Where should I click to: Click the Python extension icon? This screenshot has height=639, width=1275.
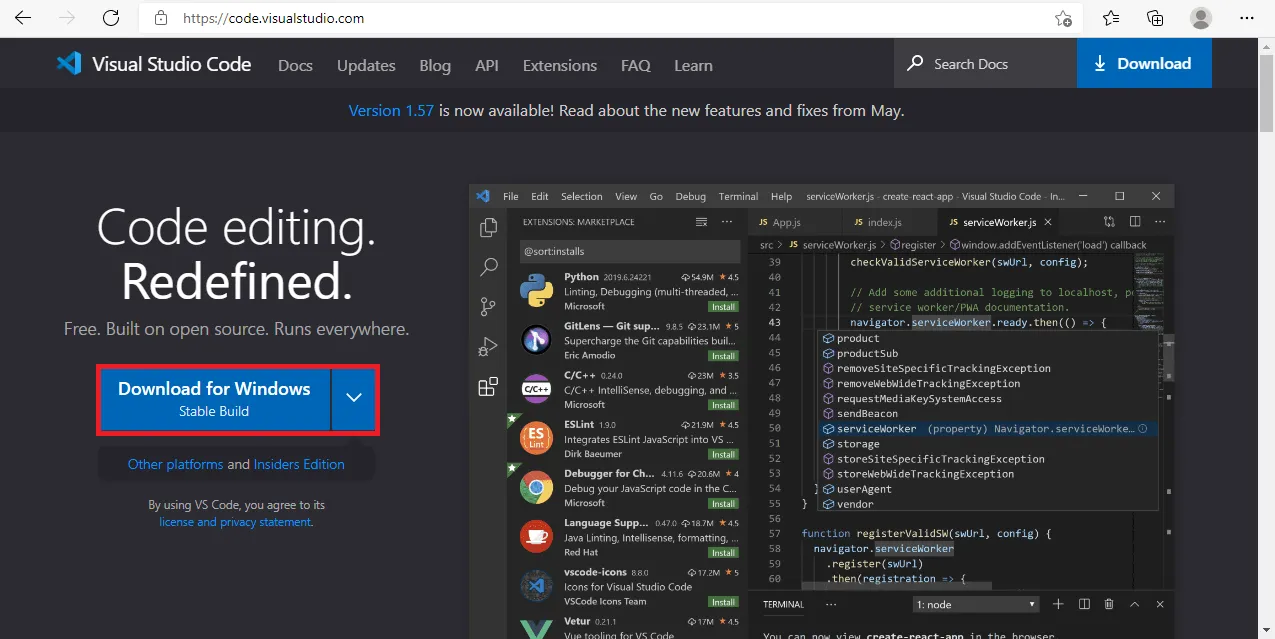[537, 291]
